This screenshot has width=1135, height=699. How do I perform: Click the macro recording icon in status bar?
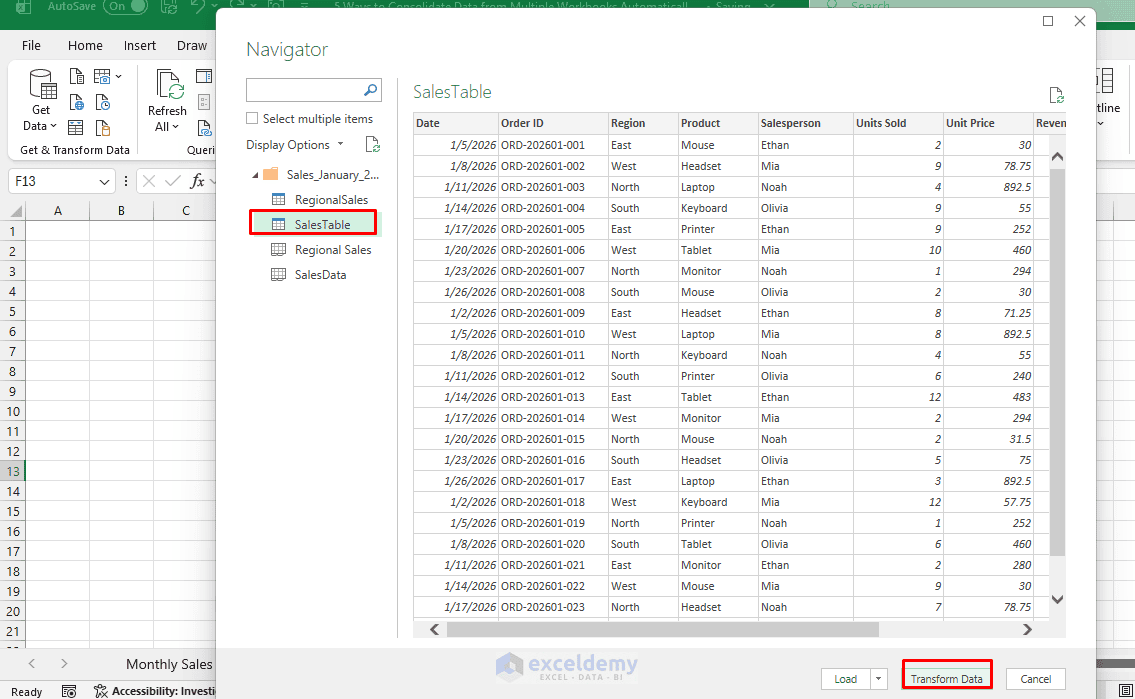[x=69, y=692]
